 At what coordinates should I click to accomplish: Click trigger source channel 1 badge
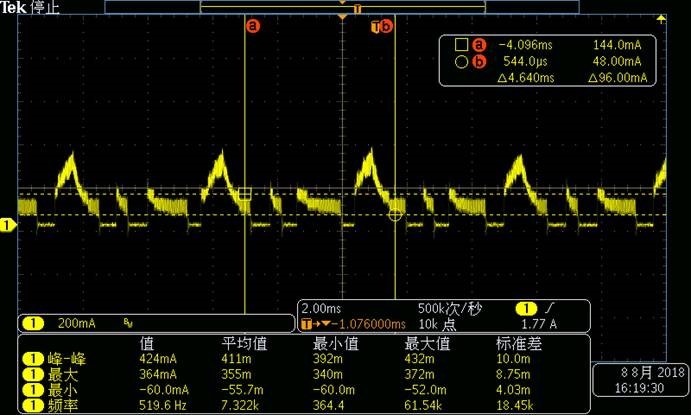click(526, 309)
